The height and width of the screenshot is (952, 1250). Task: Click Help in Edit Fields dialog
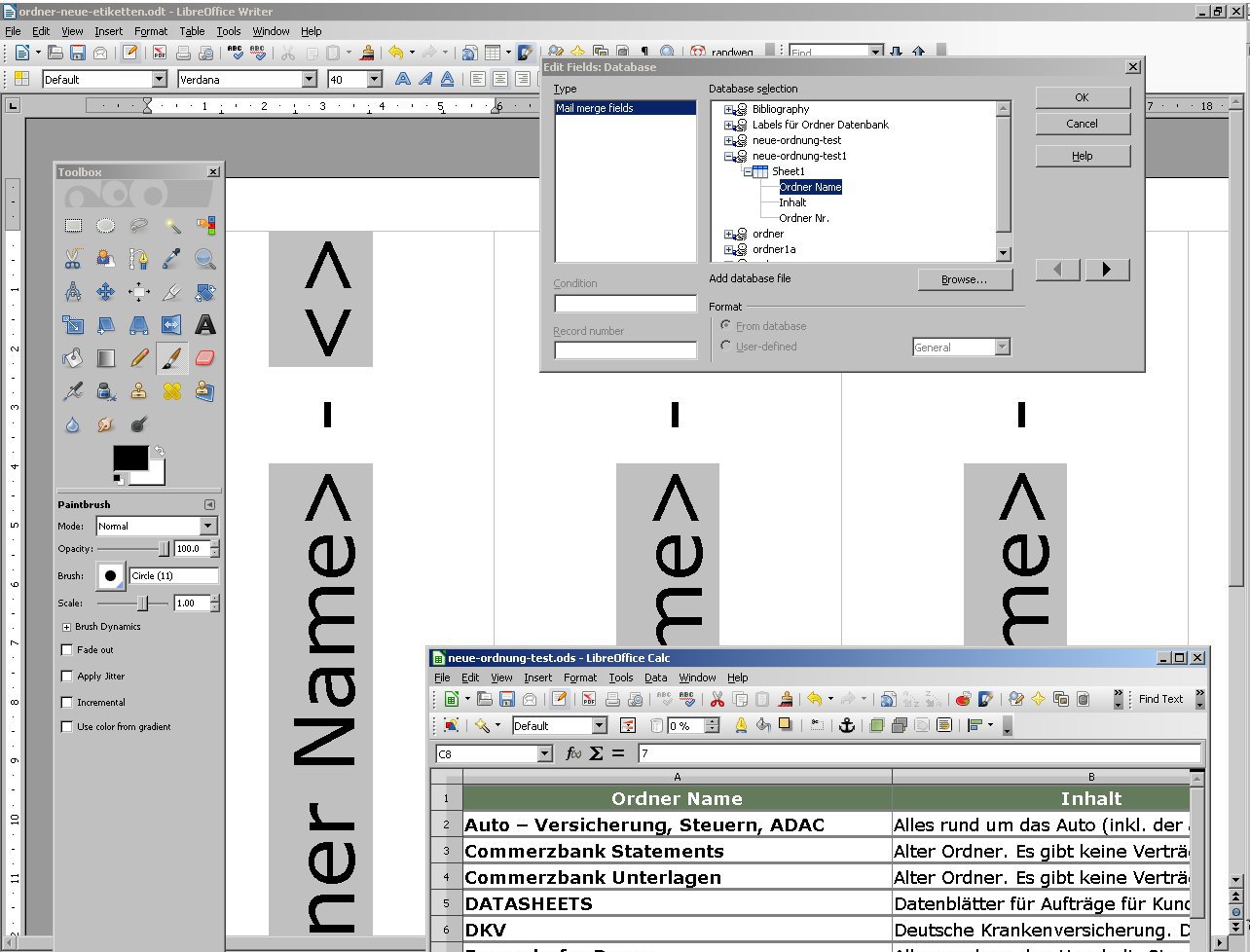pos(1083,156)
